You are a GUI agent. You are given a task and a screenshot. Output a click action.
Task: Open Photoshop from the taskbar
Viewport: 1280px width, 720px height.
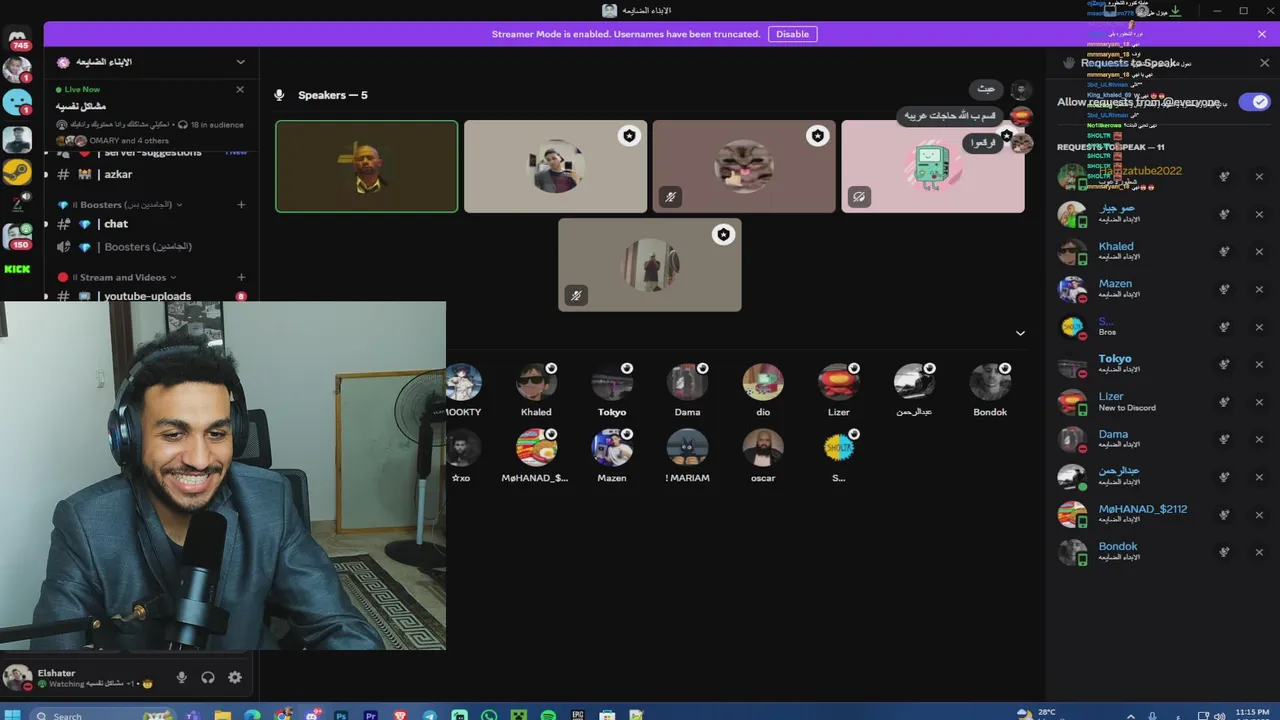[x=341, y=715]
